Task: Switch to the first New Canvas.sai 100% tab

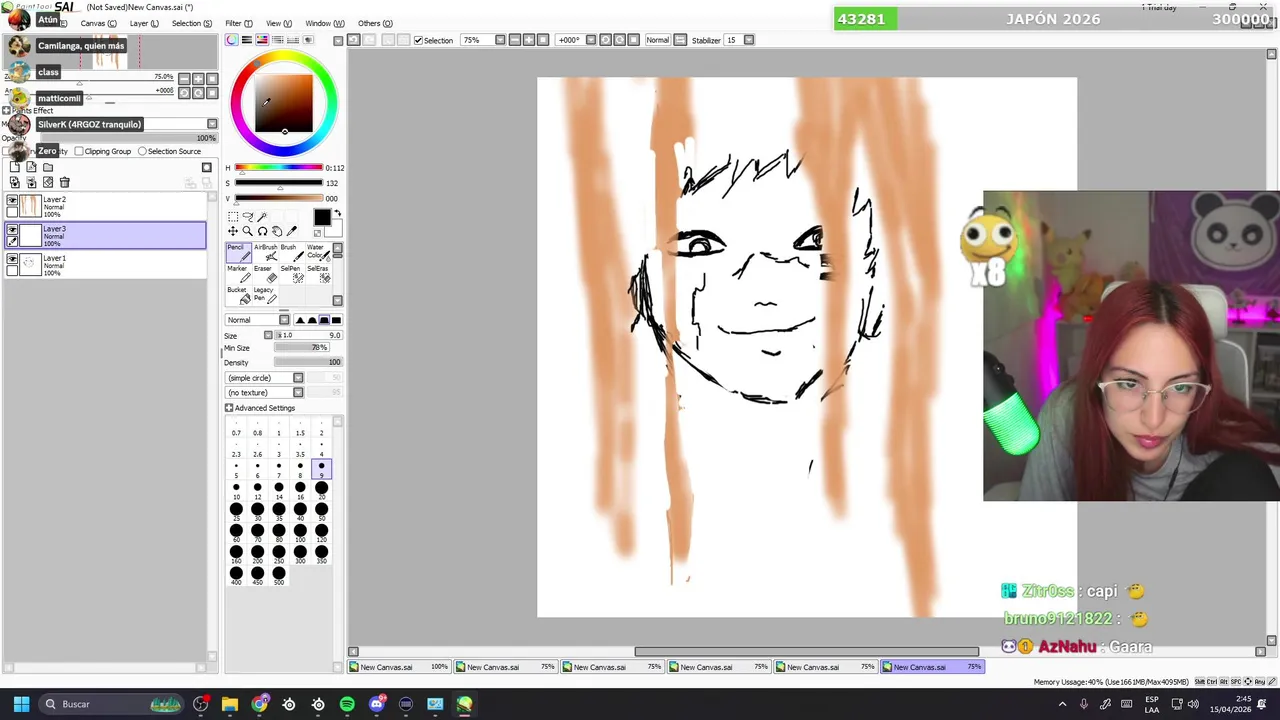Action: click(x=400, y=667)
